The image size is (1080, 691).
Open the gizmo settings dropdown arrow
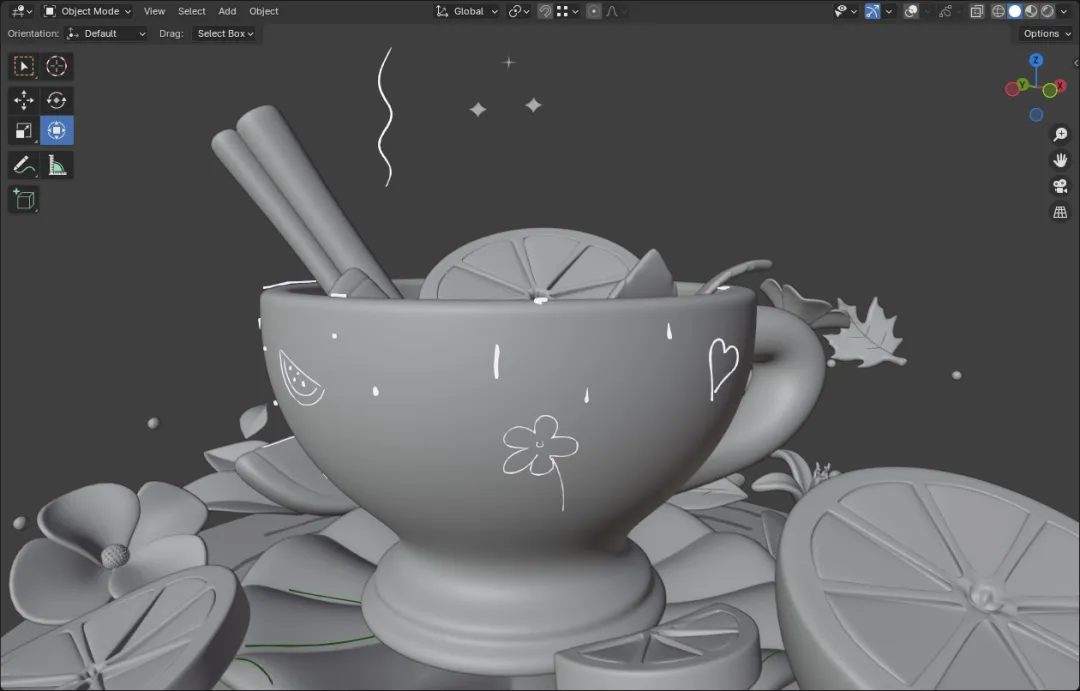[x=889, y=11]
